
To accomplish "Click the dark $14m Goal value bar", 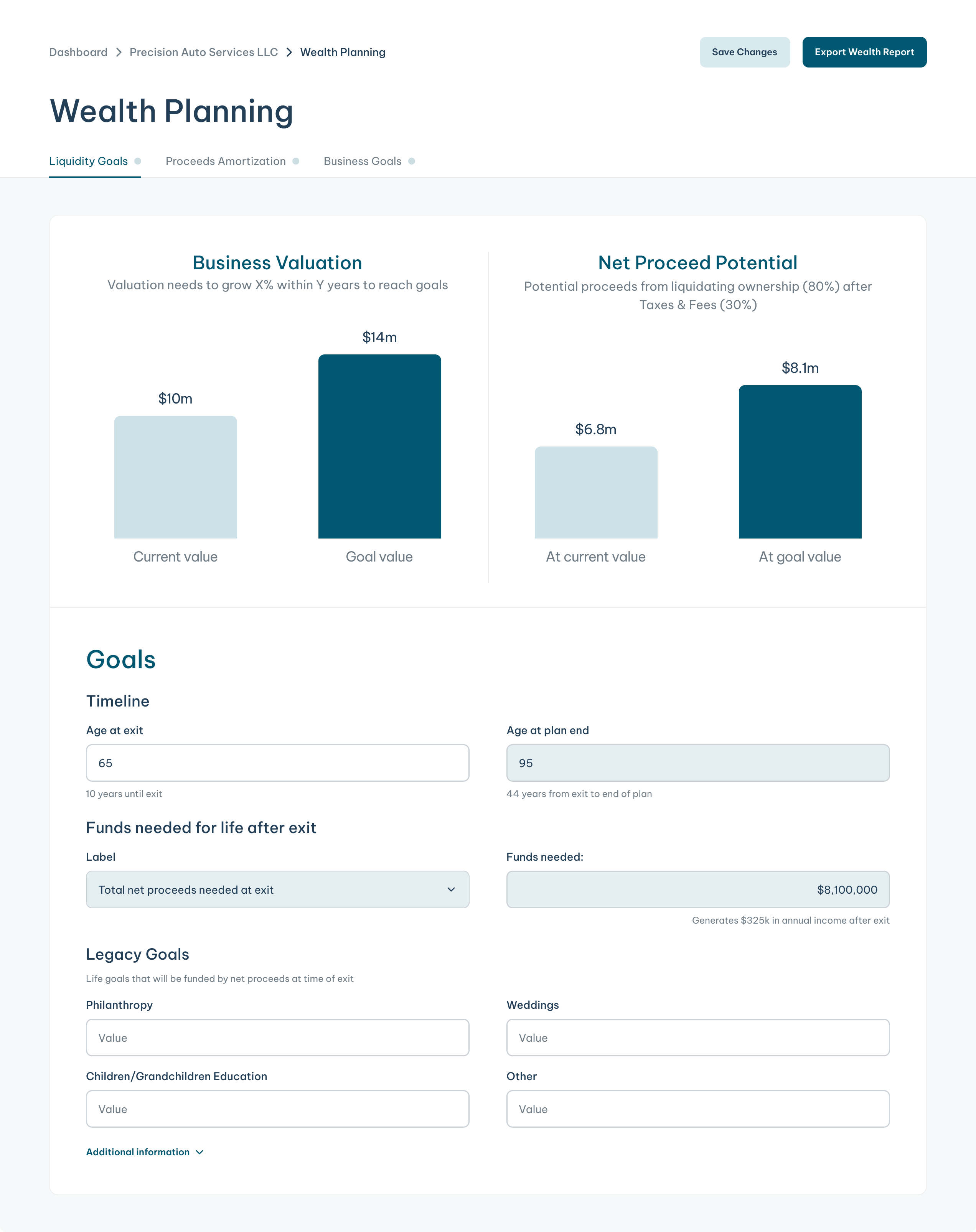I will point(379,446).
